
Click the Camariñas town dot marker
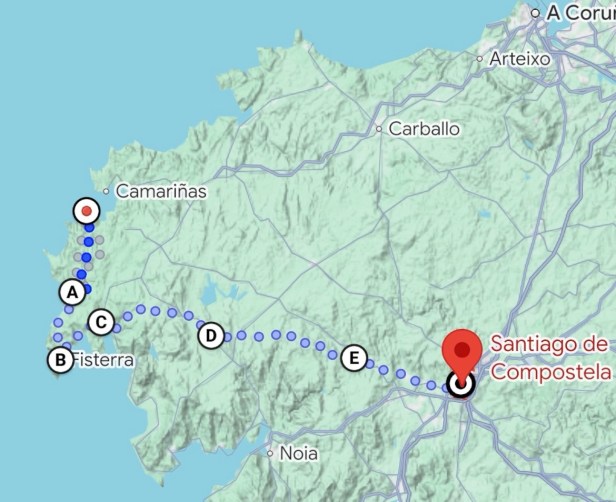(106, 191)
